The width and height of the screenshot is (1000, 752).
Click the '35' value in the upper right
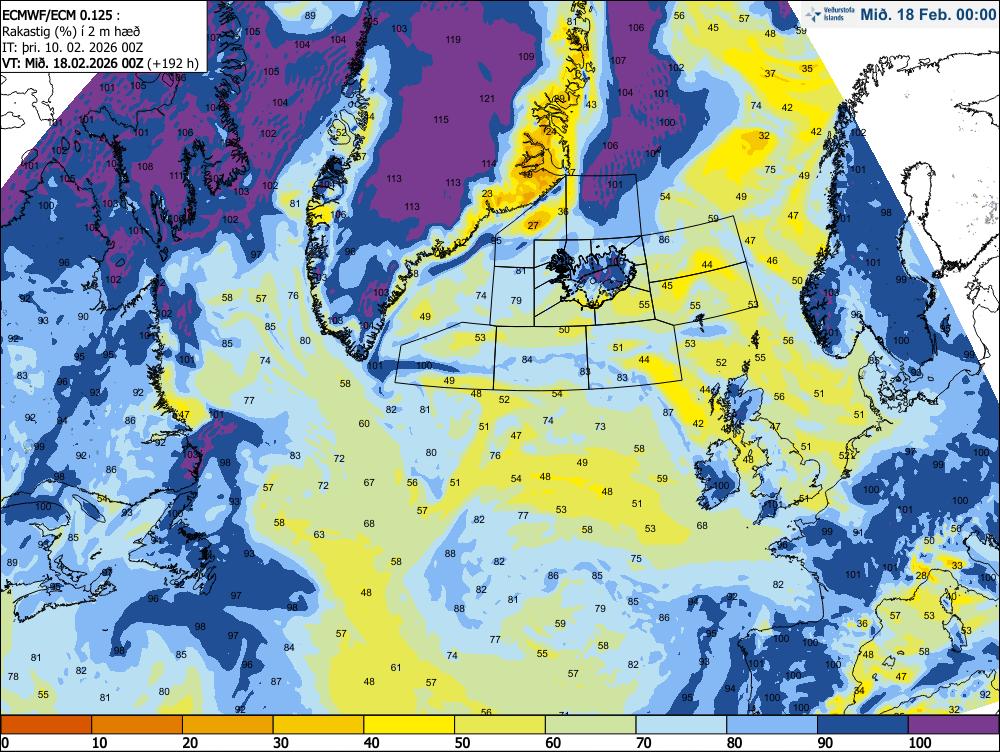pos(807,68)
